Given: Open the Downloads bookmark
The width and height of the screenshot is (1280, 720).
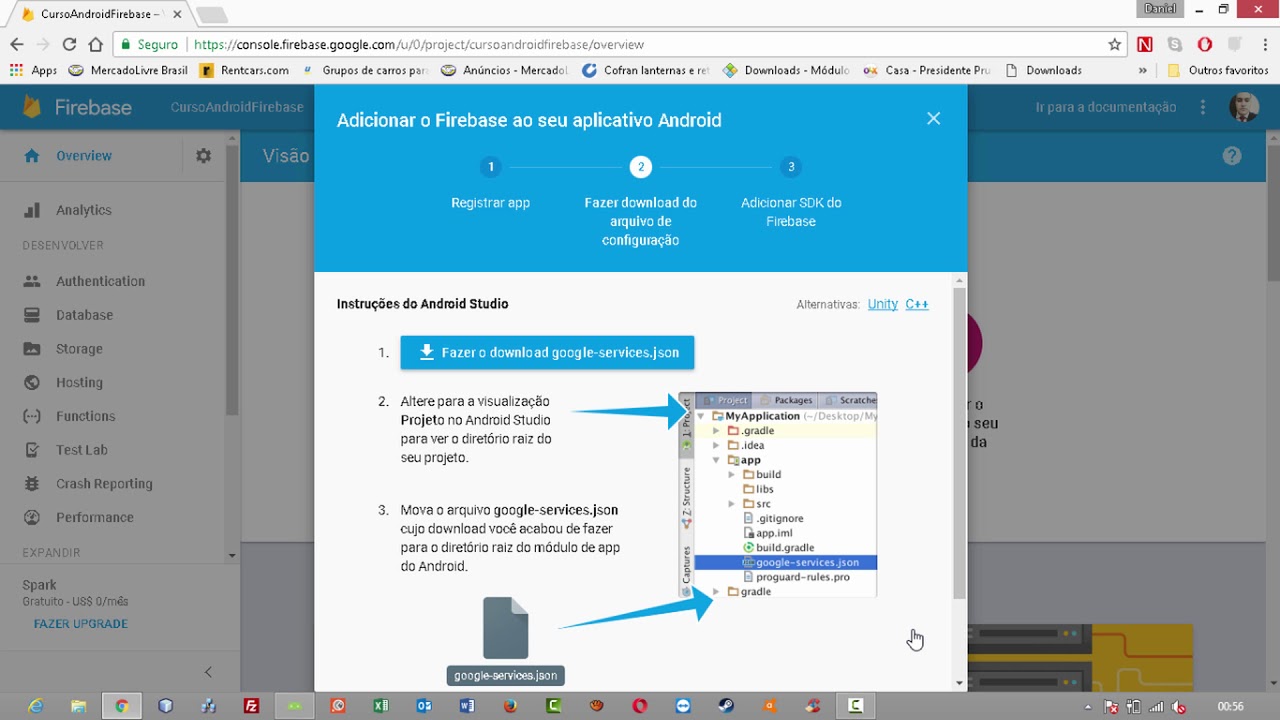Looking at the screenshot, I should [x=1044, y=70].
